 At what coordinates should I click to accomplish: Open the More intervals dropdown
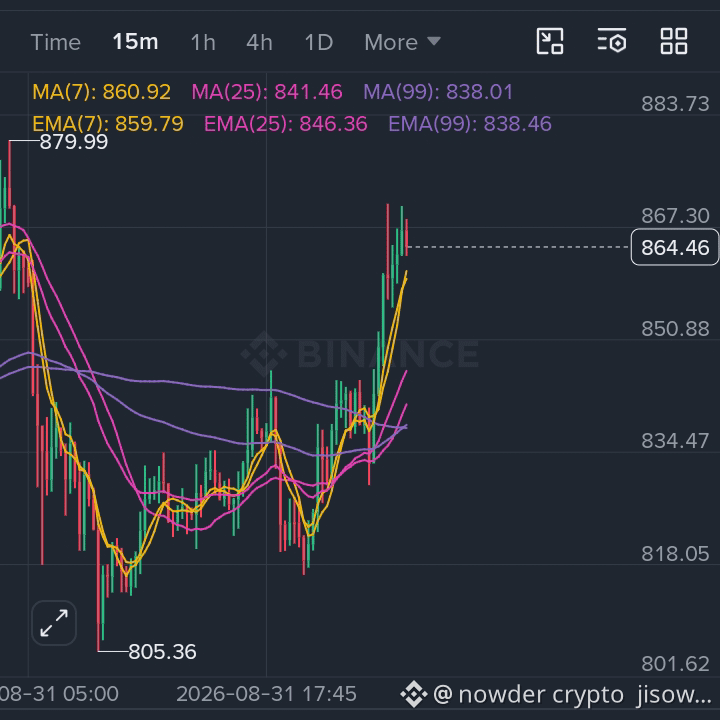402,42
